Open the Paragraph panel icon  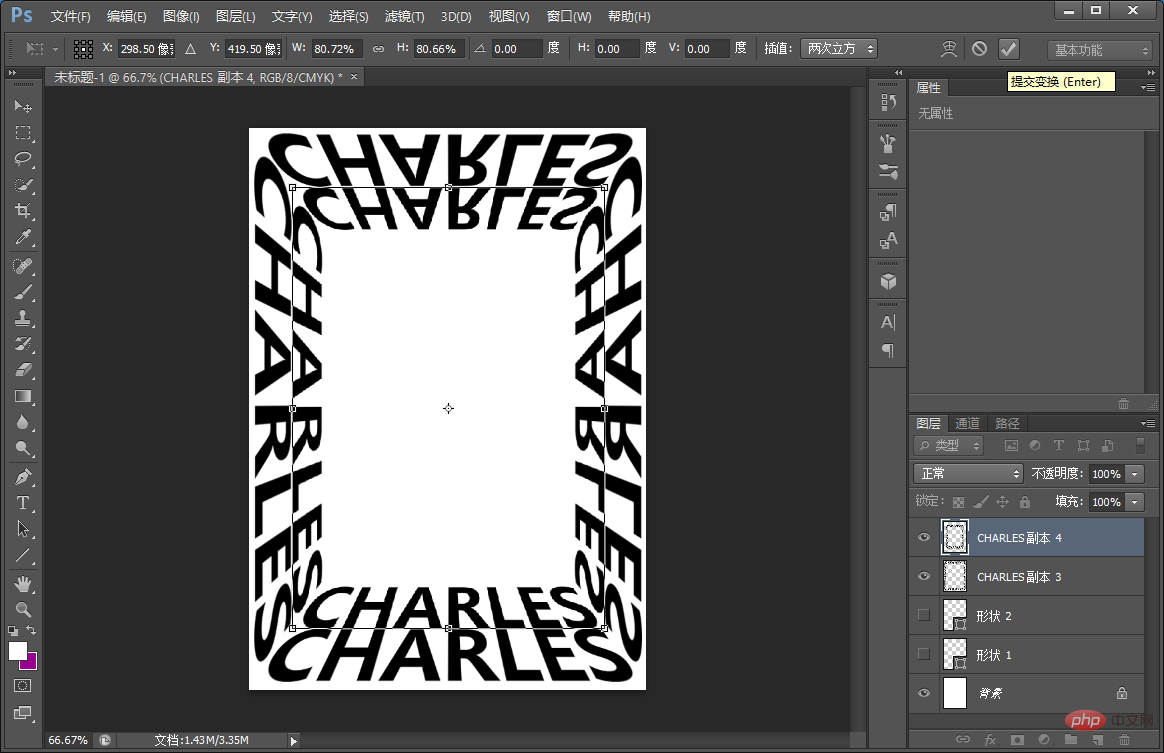(x=888, y=350)
